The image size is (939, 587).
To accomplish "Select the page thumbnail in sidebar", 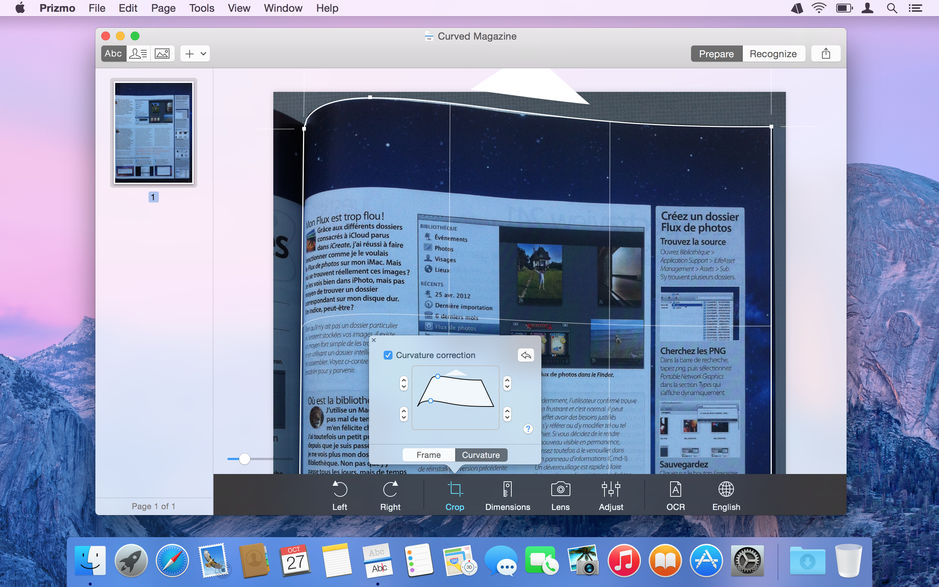I will pyautogui.click(x=152, y=132).
